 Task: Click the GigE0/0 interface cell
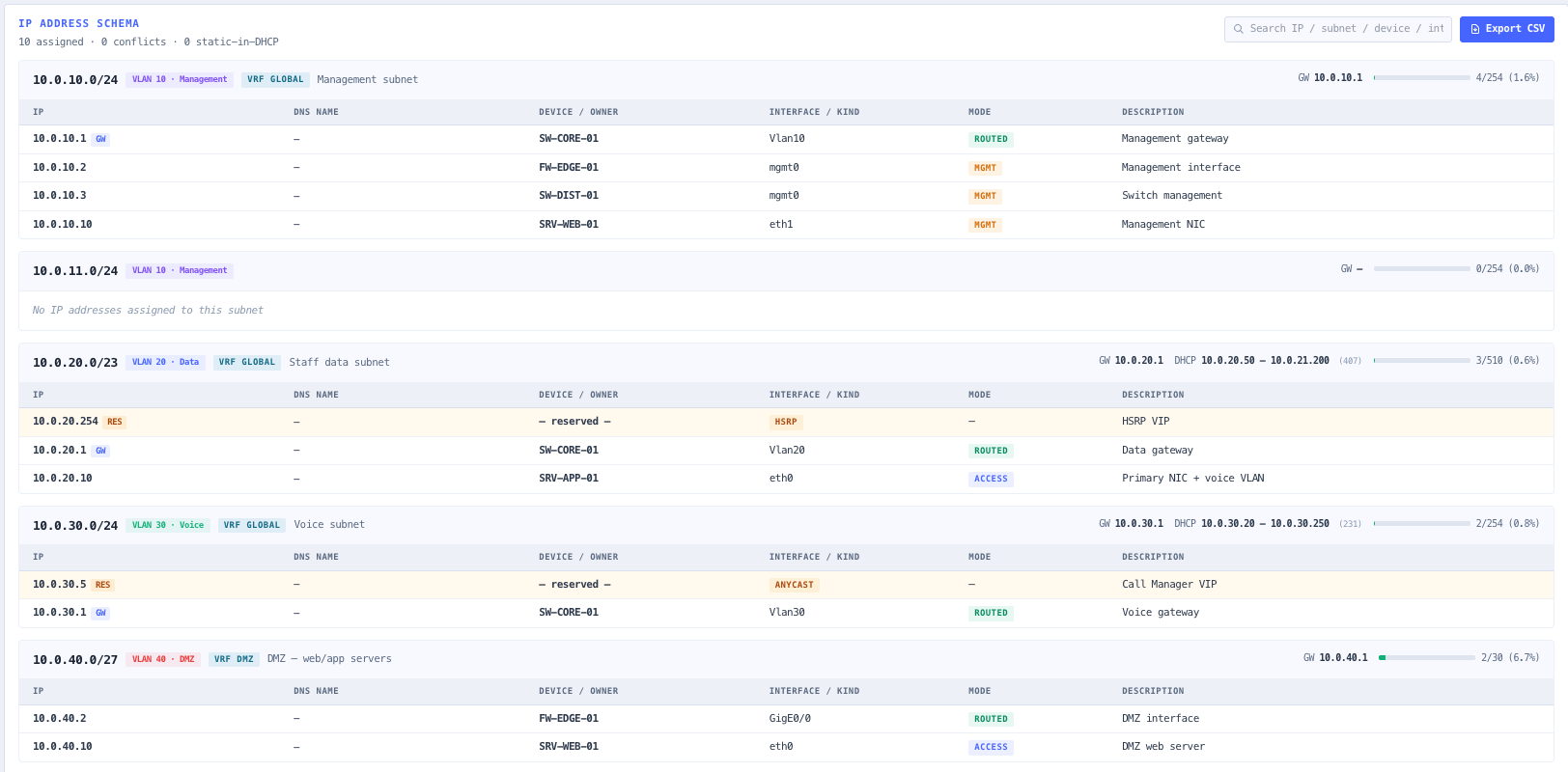click(x=790, y=719)
